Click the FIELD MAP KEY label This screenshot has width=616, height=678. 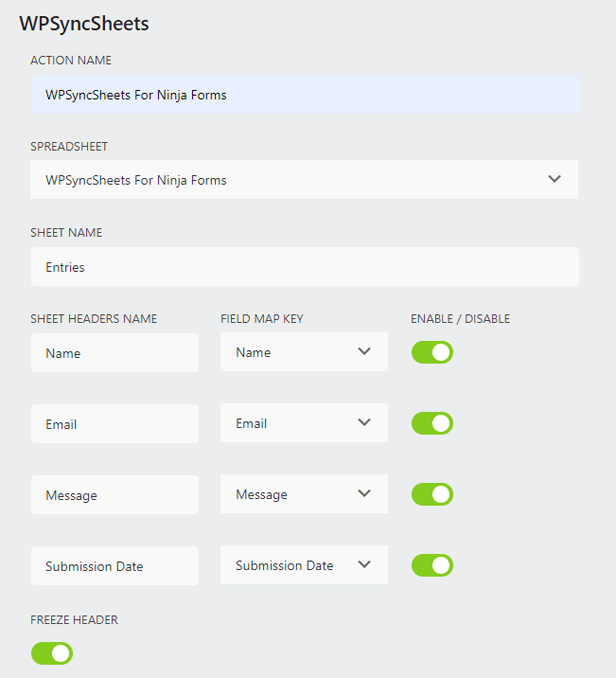pyautogui.click(x=262, y=319)
